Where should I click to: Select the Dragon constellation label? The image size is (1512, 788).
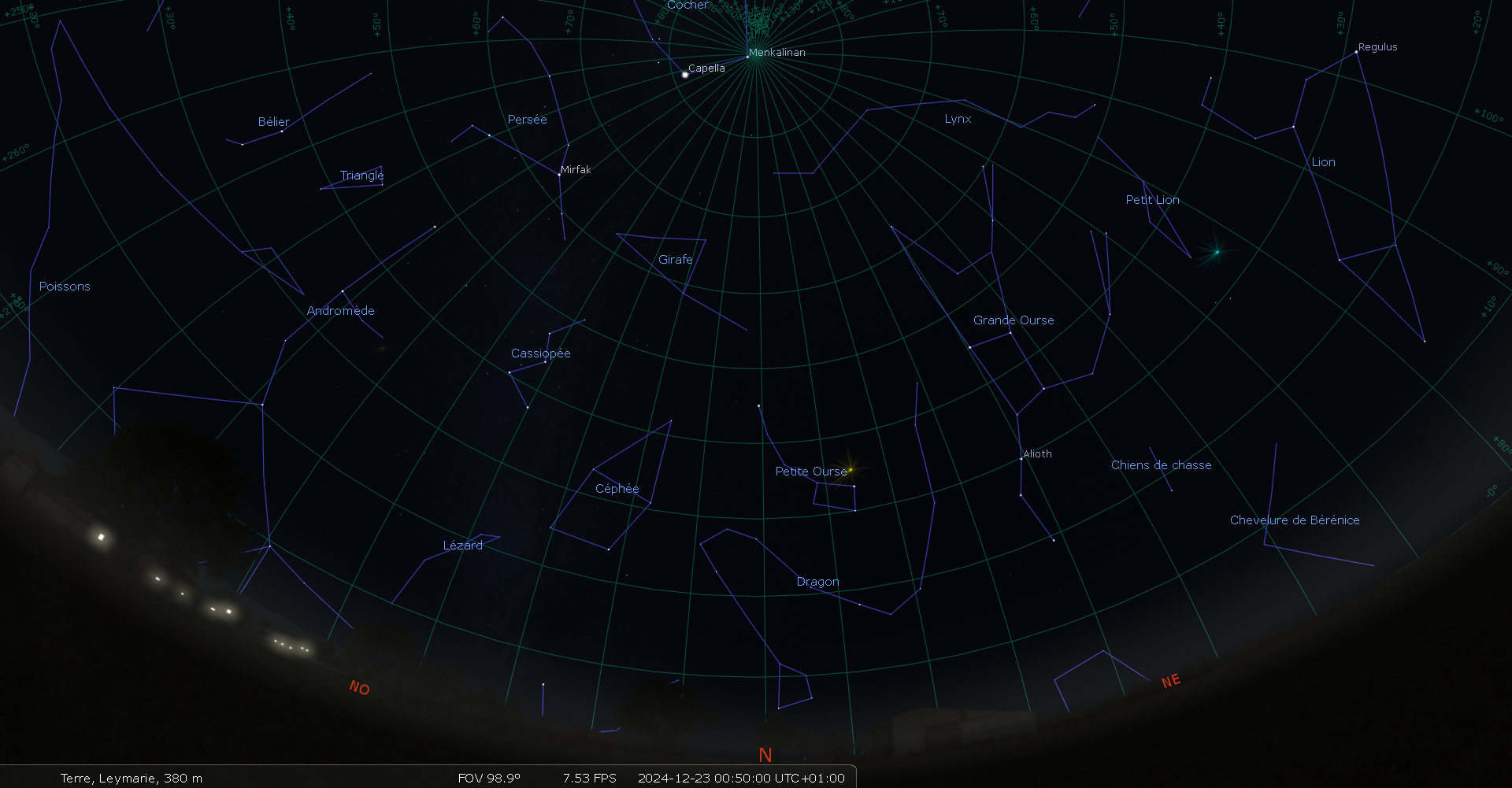point(817,583)
